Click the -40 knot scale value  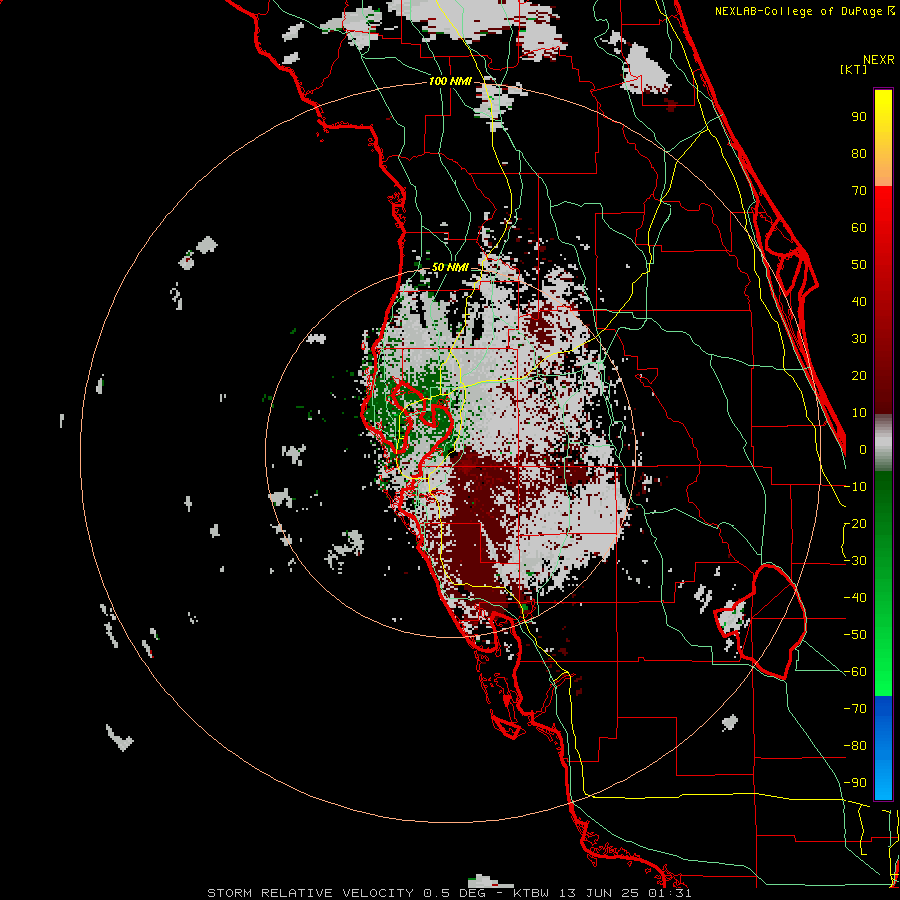855,598
